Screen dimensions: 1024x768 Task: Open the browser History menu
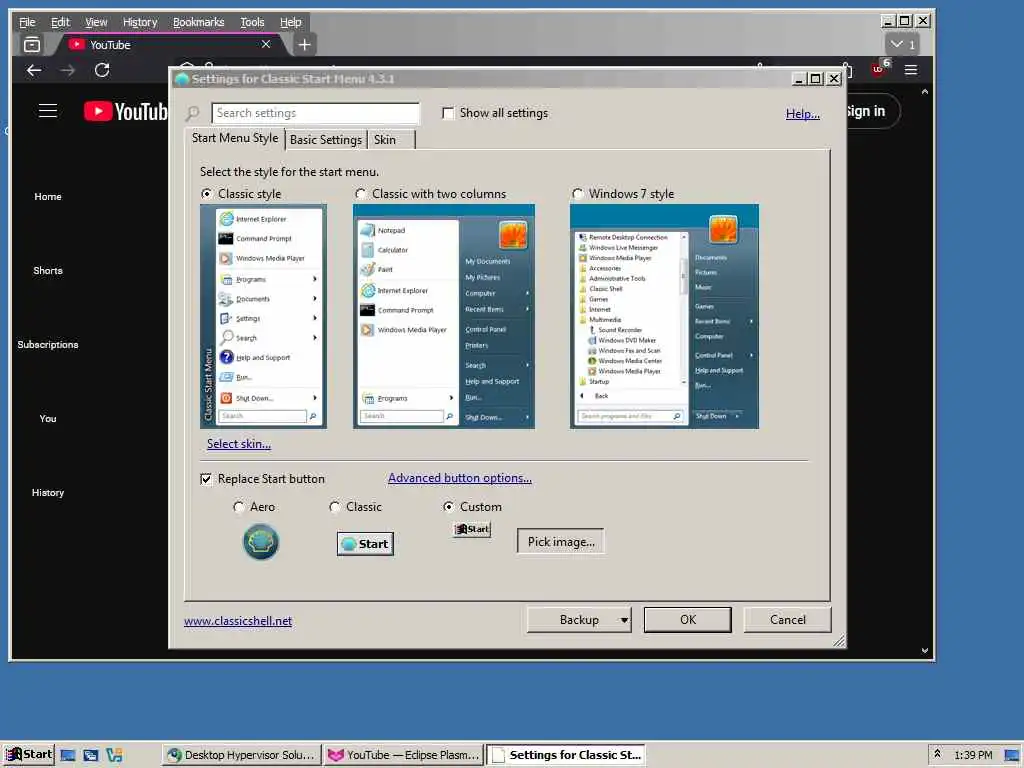pyautogui.click(x=140, y=22)
